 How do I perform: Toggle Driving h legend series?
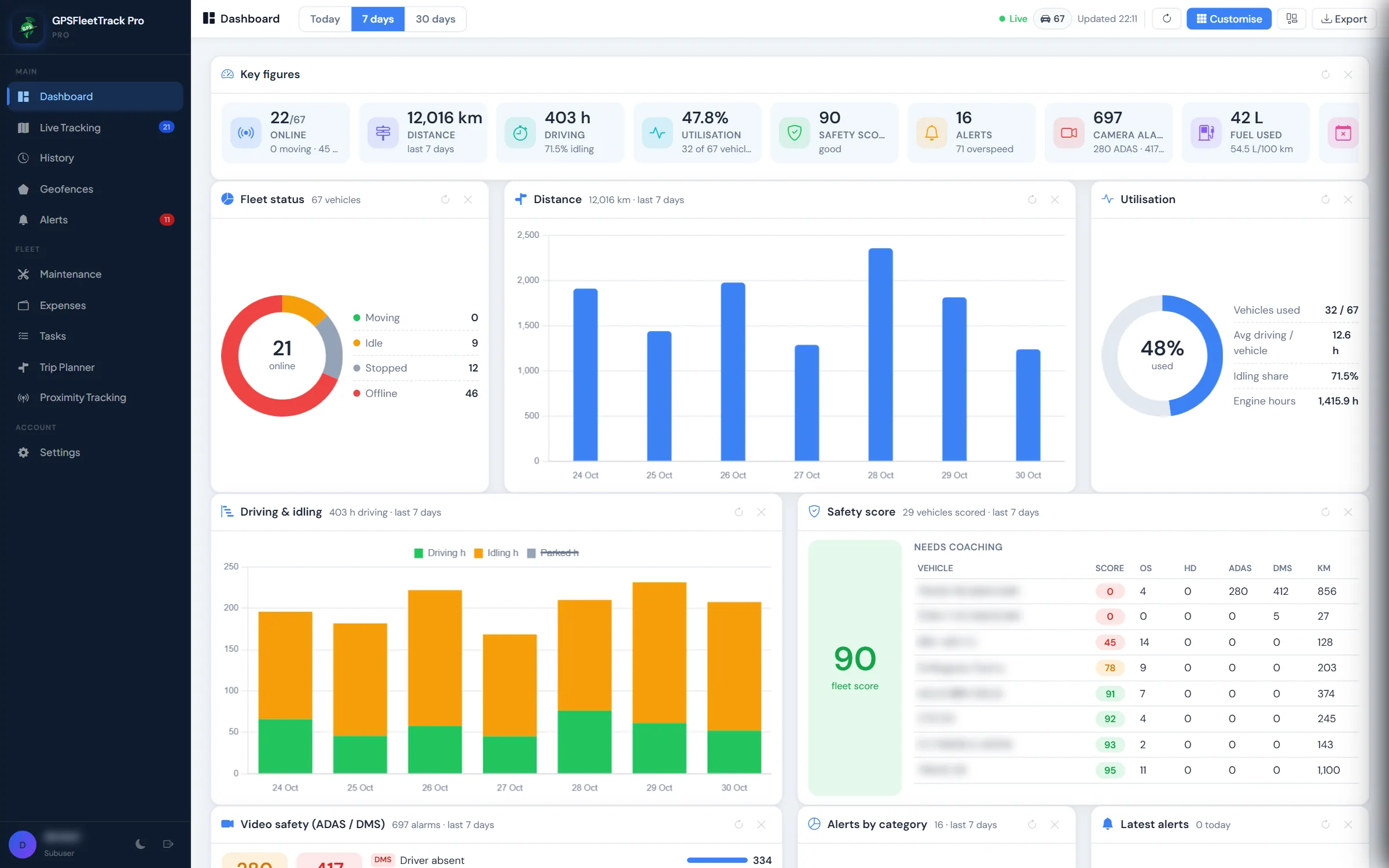(x=440, y=553)
